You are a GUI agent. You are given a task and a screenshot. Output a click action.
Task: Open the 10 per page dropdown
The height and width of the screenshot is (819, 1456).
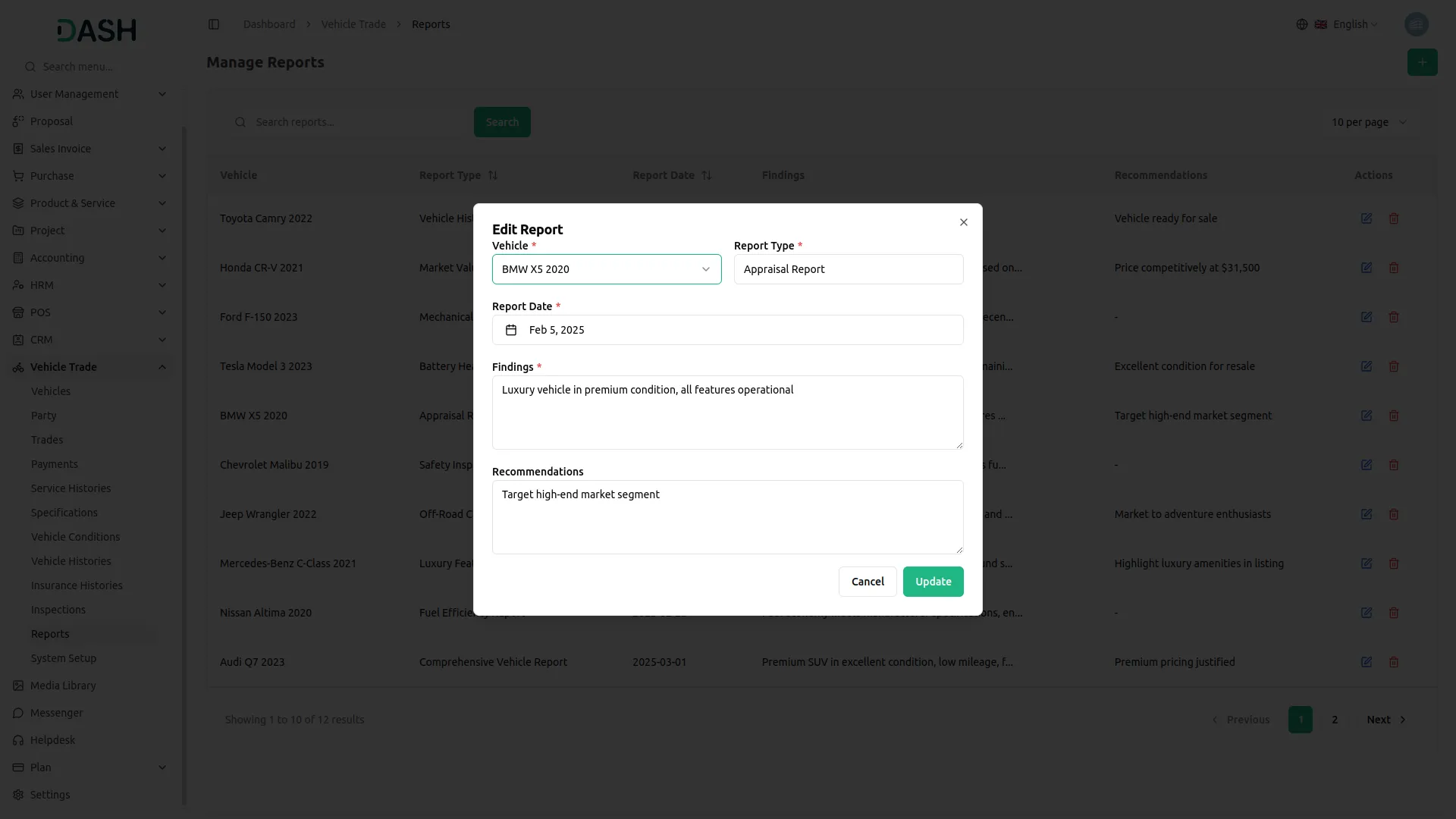click(x=1369, y=122)
